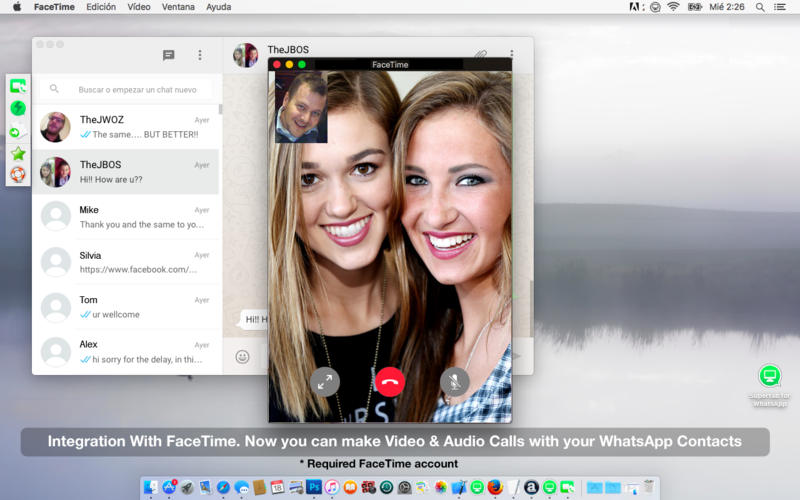
Task: Open Launchpad rocket in the dock
Action: 187,488
